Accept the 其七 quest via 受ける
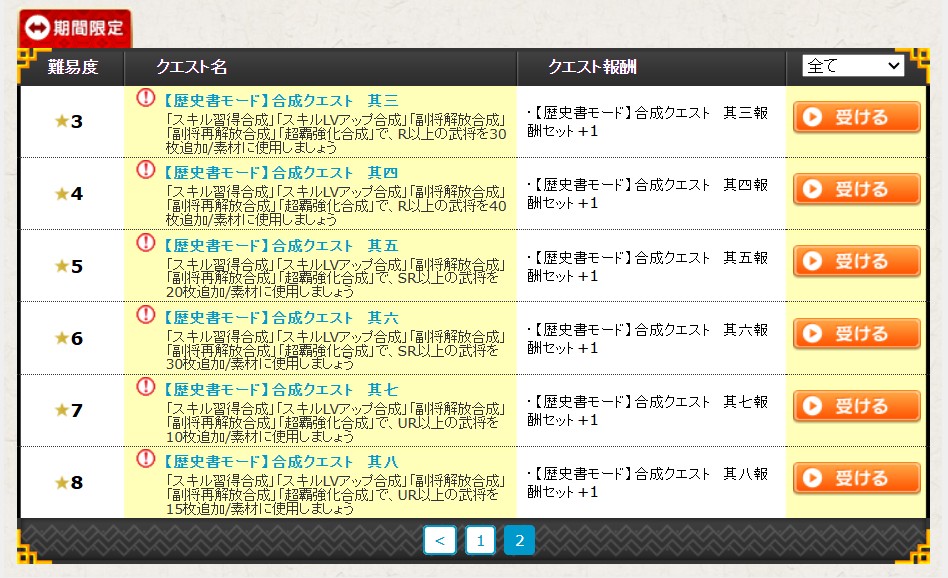 point(856,406)
